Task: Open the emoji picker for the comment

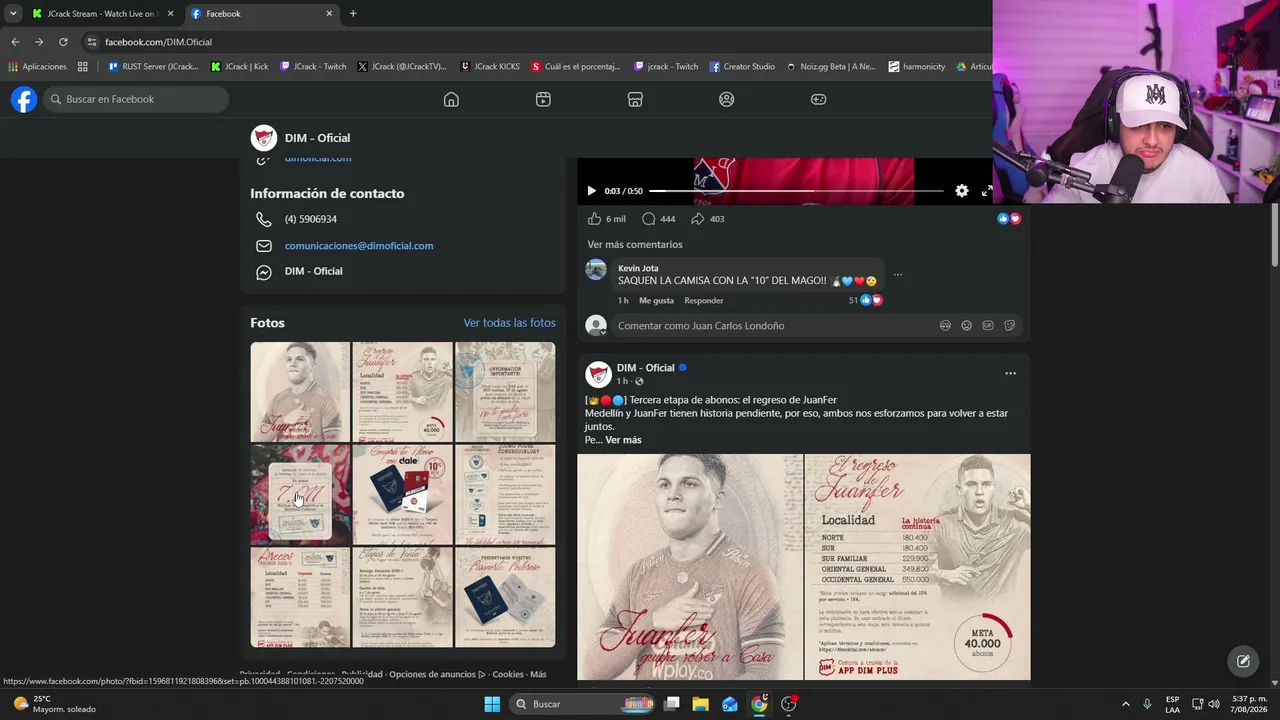Action: click(966, 325)
